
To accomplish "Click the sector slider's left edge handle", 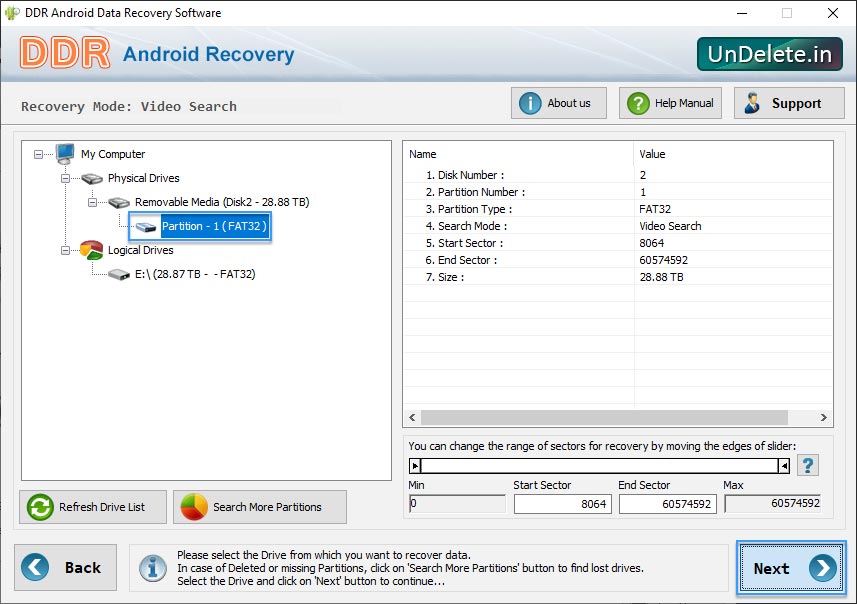I will (415, 466).
